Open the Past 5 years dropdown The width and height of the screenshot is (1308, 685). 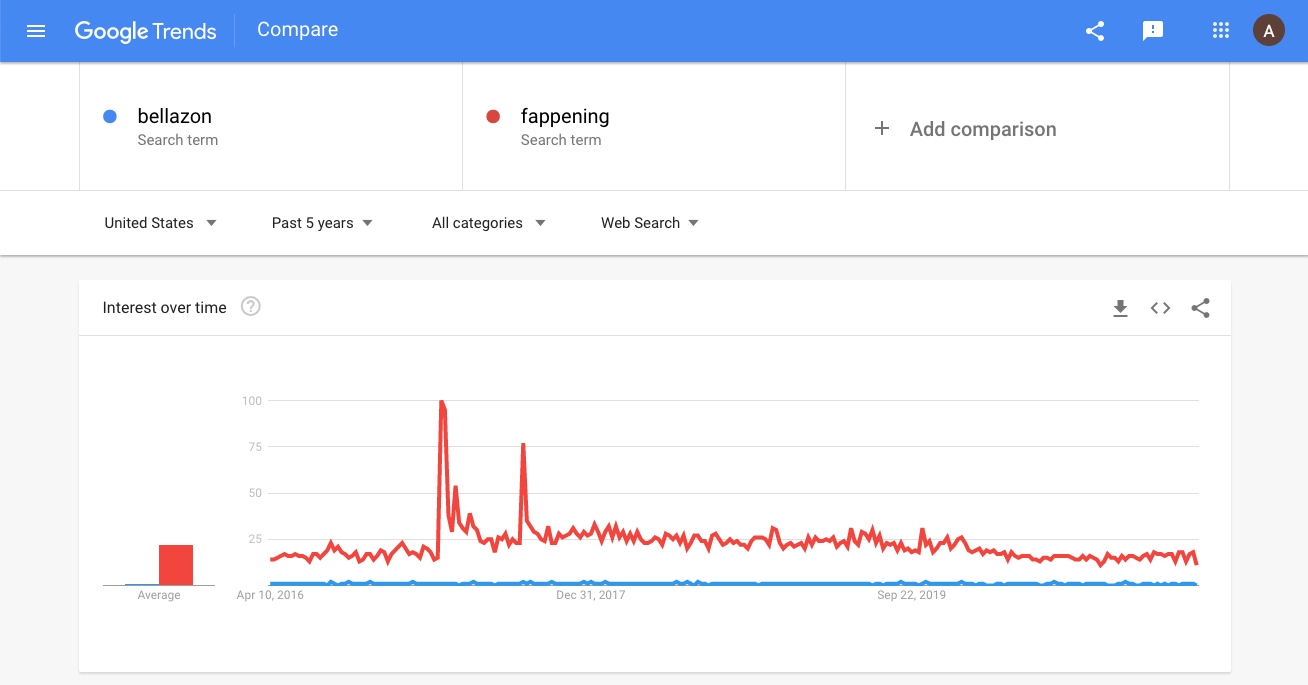pos(322,223)
